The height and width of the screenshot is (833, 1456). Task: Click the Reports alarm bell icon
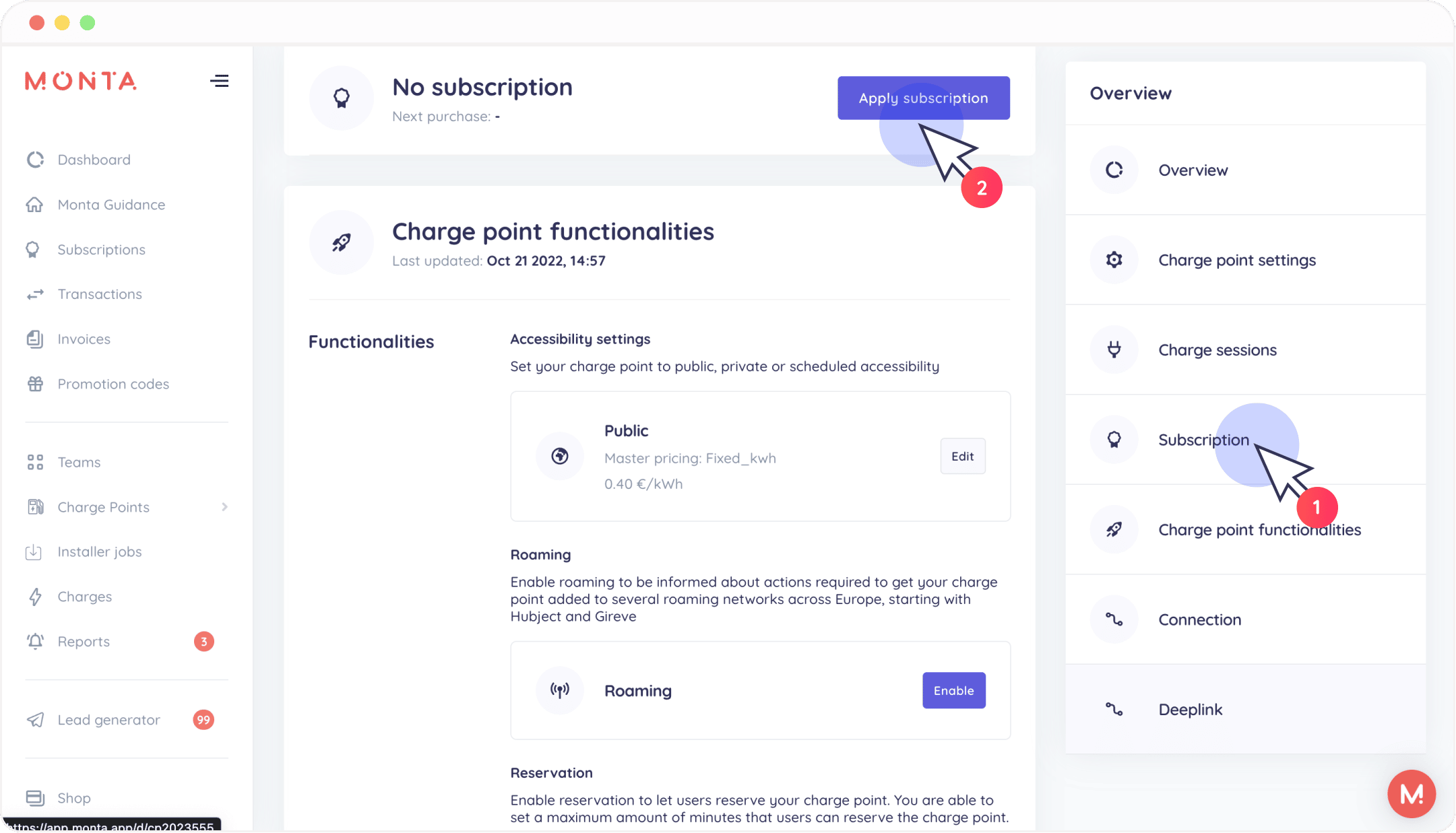[x=35, y=642]
